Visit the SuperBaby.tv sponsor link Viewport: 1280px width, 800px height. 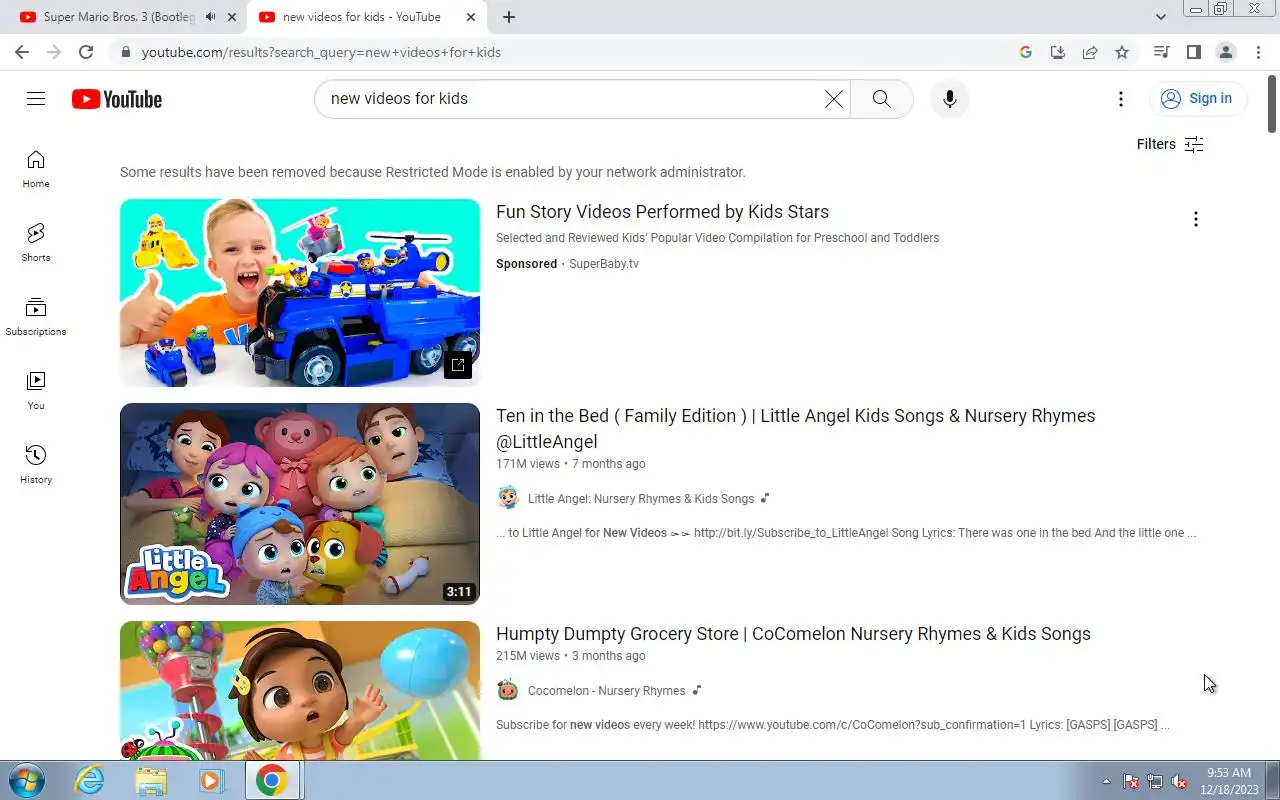(604, 264)
